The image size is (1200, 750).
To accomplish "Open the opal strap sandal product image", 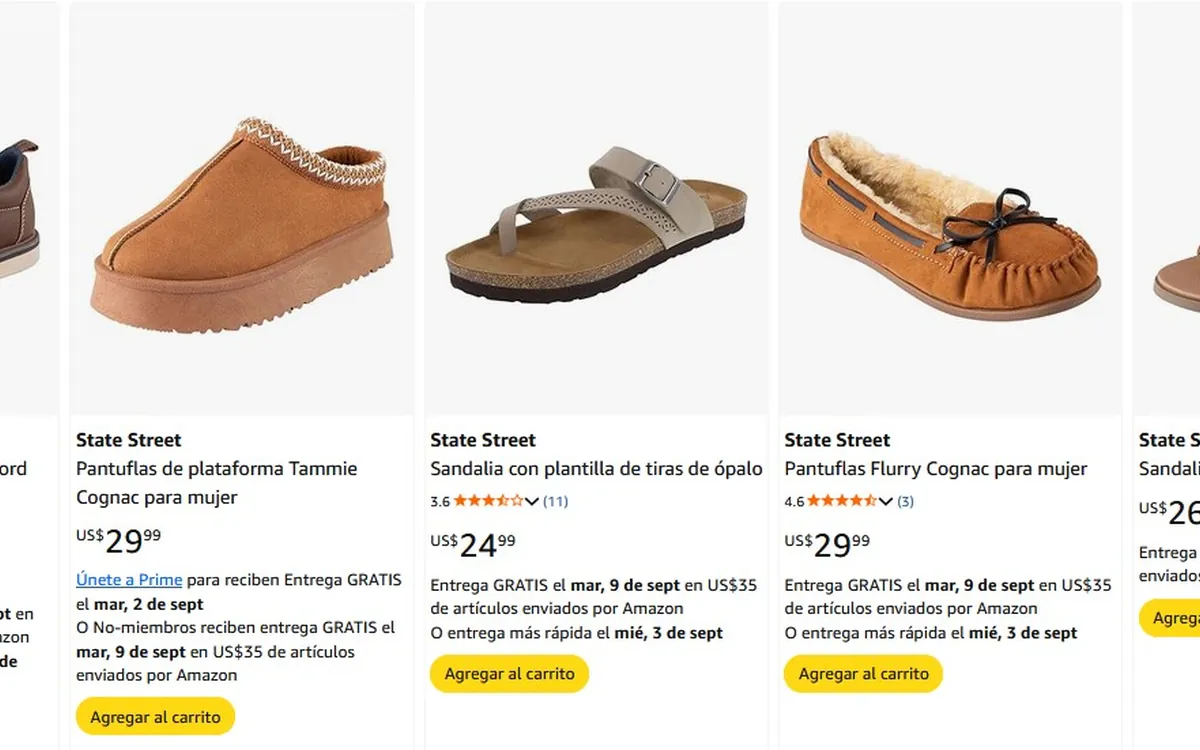I will coord(596,225).
